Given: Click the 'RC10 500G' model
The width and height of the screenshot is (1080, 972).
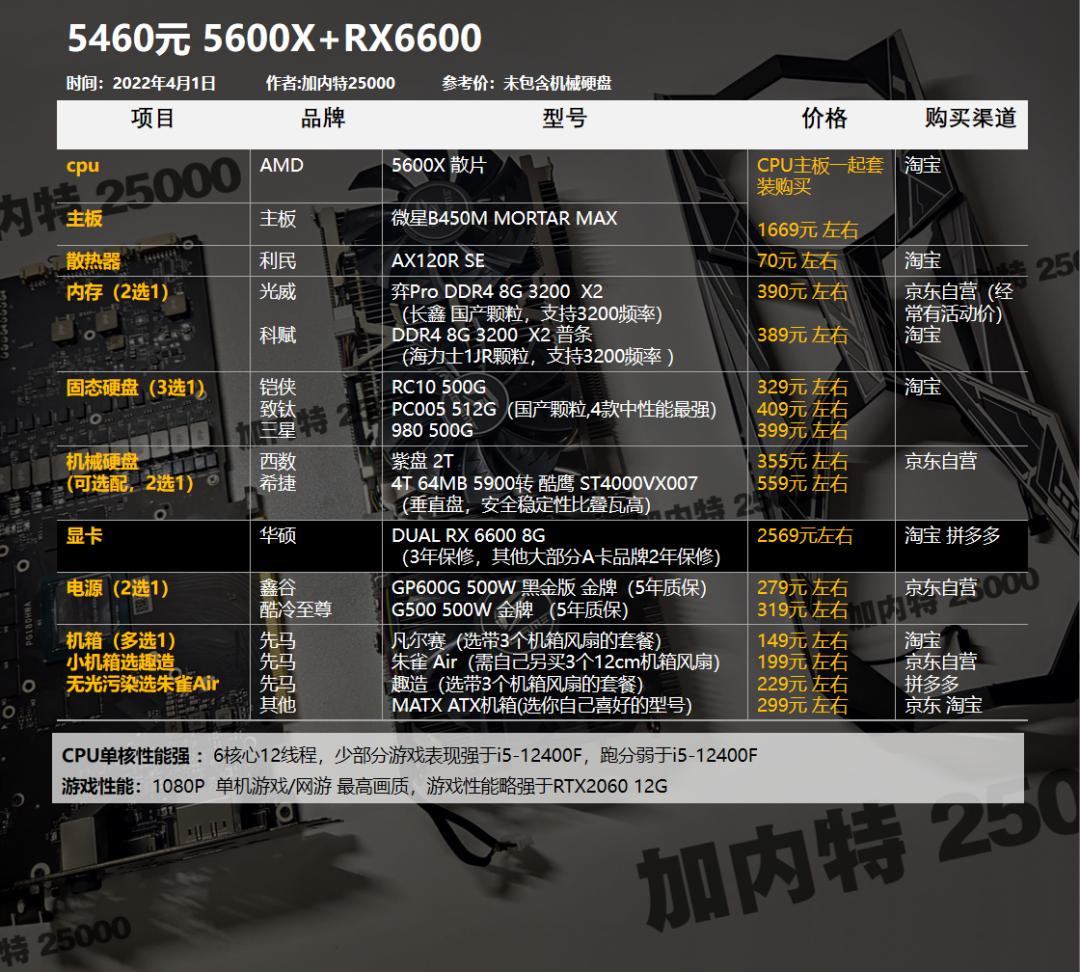Looking at the screenshot, I should tap(439, 387).
